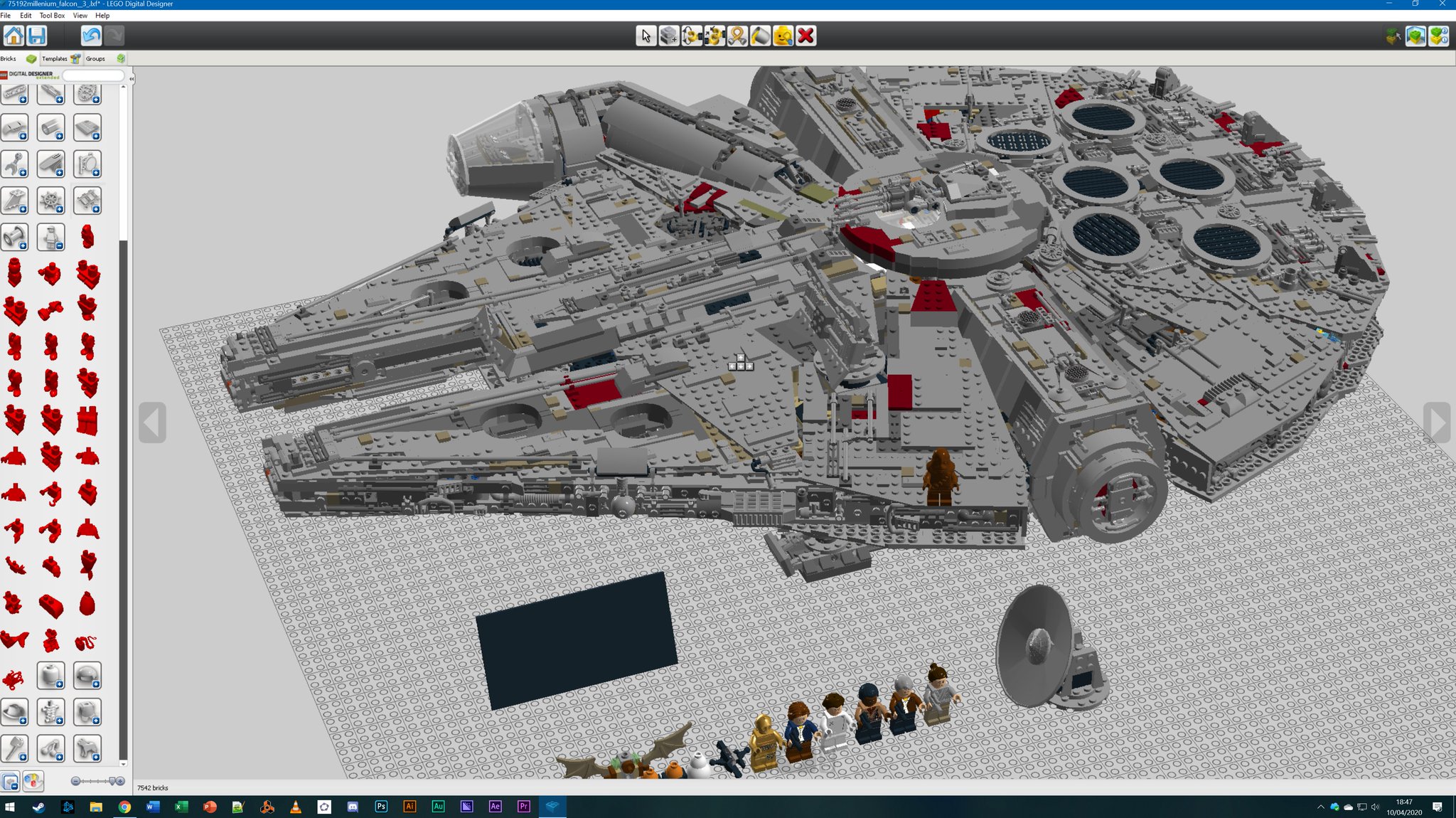The width and height of the screenshot is (1456, 818).
Task: Click the greyed-out Redo arrow
Action: click(114, 36)
